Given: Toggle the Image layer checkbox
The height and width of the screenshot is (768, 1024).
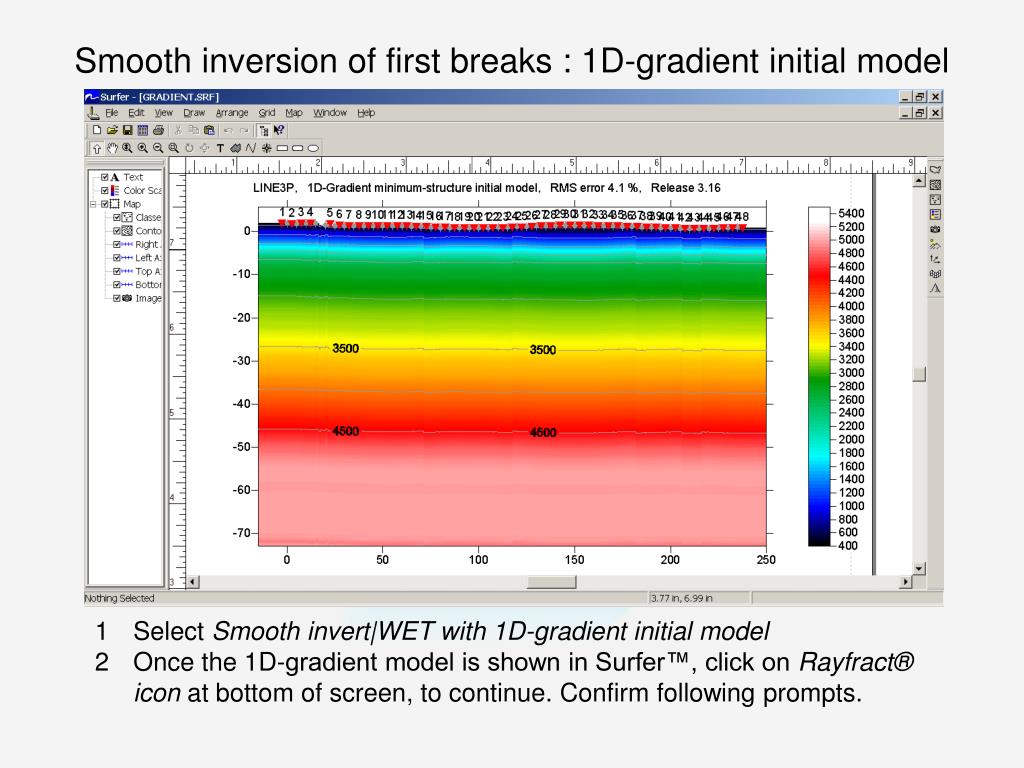Looking at the screenshot, I should click(117, 298).
